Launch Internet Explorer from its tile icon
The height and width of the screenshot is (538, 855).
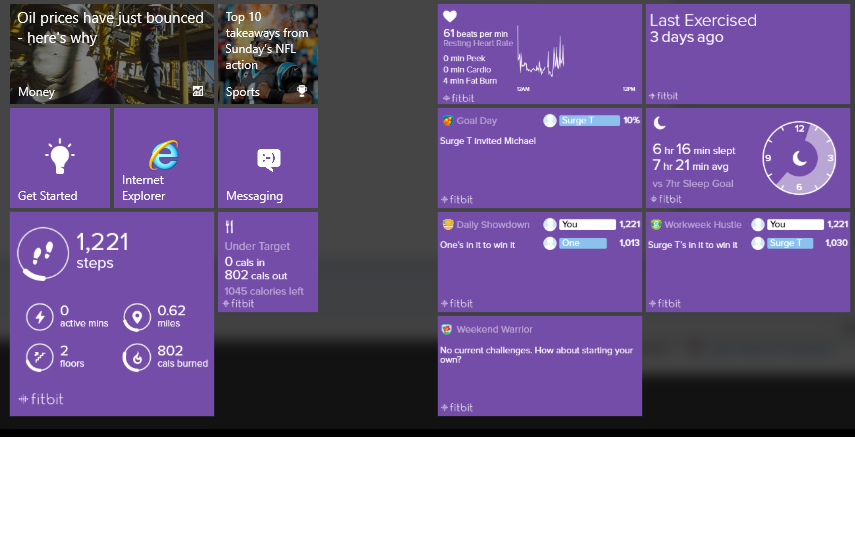[x=164, y=155]
